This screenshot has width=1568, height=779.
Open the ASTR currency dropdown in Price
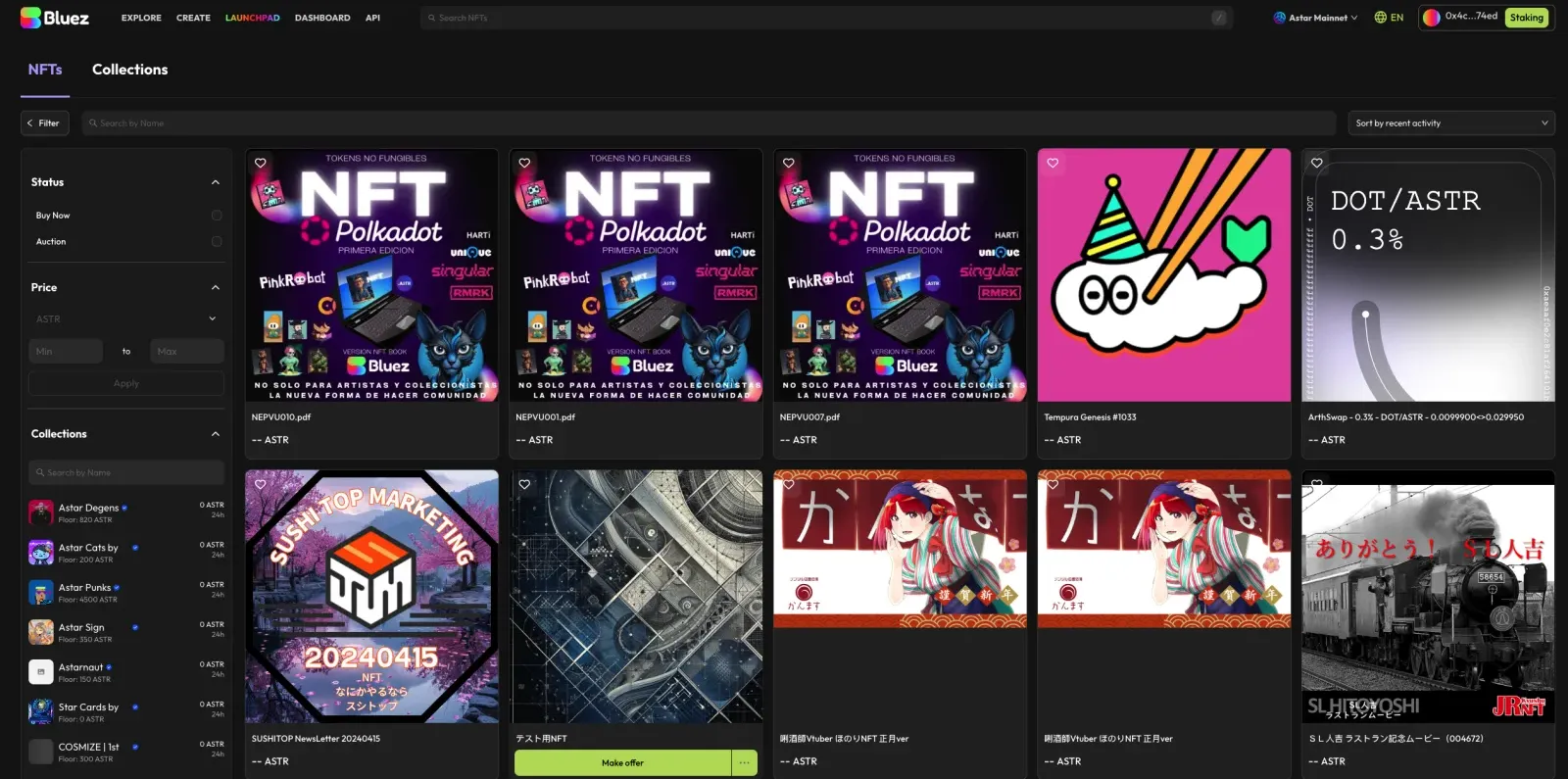click(x=126, y=319)
